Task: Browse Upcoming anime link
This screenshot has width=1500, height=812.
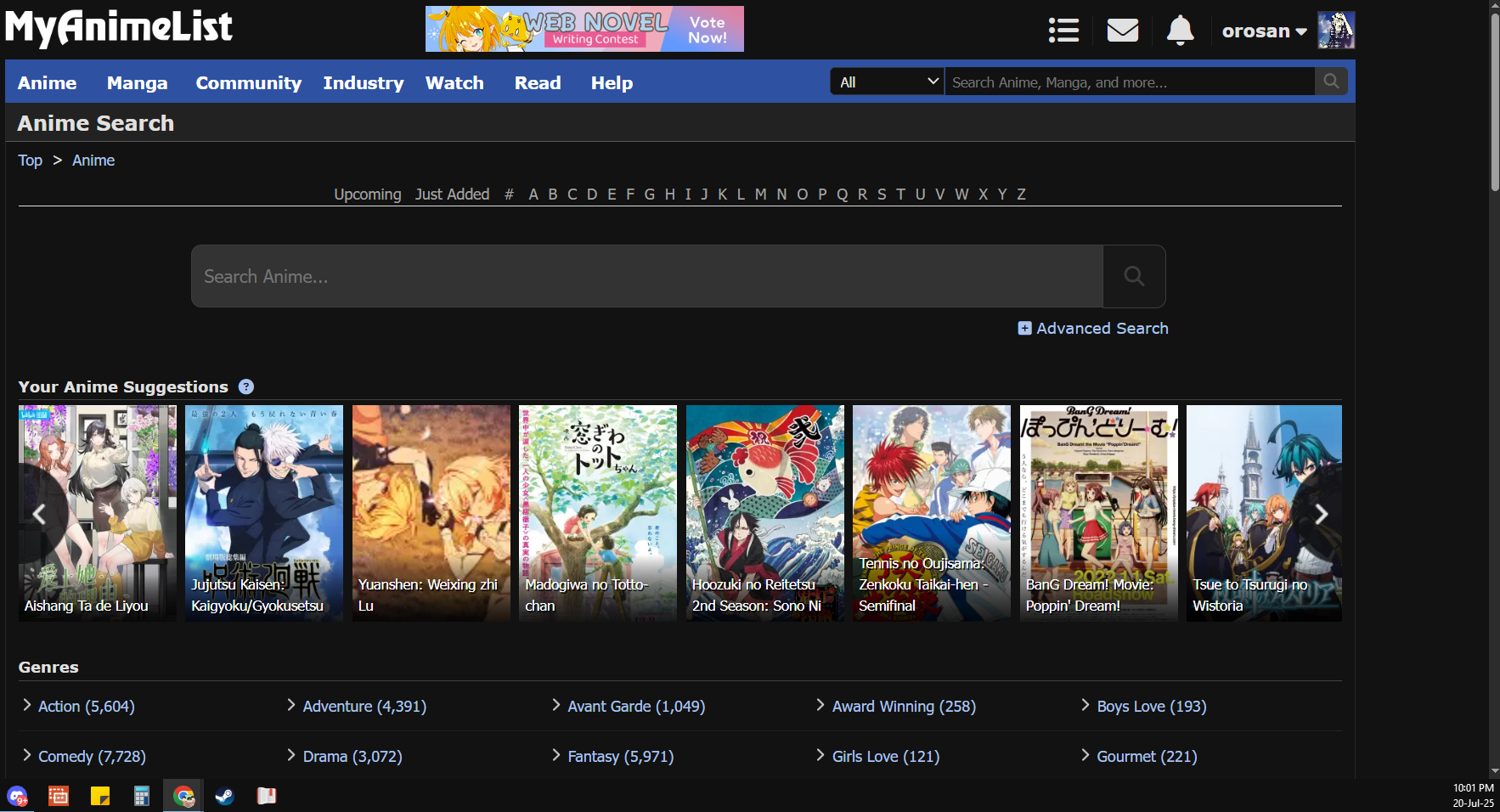Action: point(368,195)
